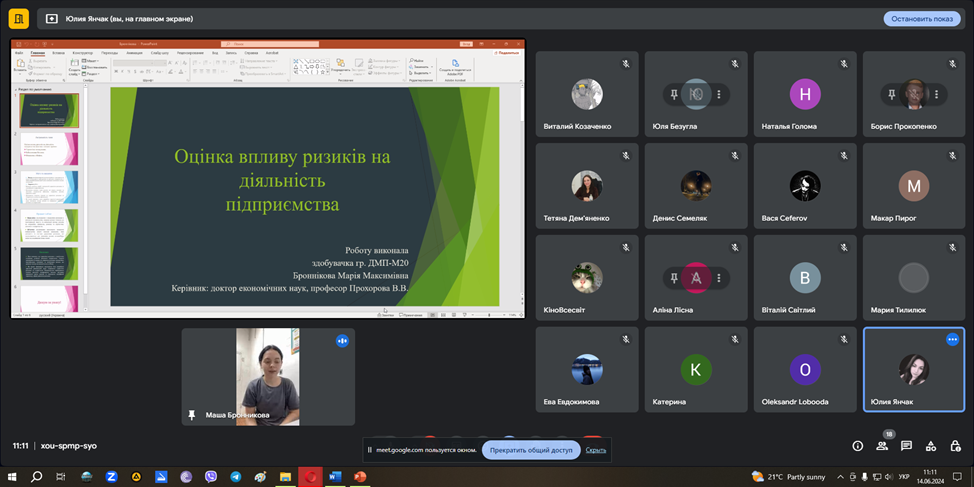Switch to Конструктор ribbon tab
The height and width of the screenshot is (487, 974).
click(x=83, y=53)
